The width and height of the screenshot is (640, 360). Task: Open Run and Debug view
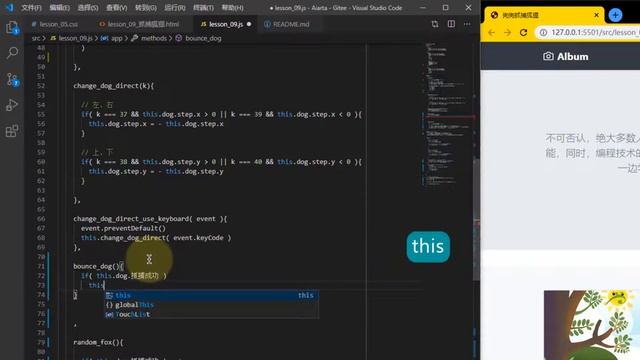(x=12, y=105)
